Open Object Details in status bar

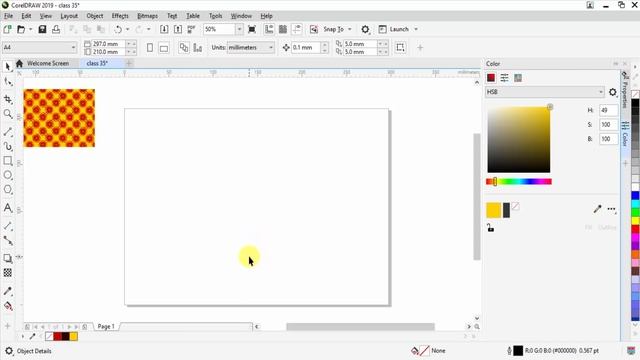coord(34,351)
